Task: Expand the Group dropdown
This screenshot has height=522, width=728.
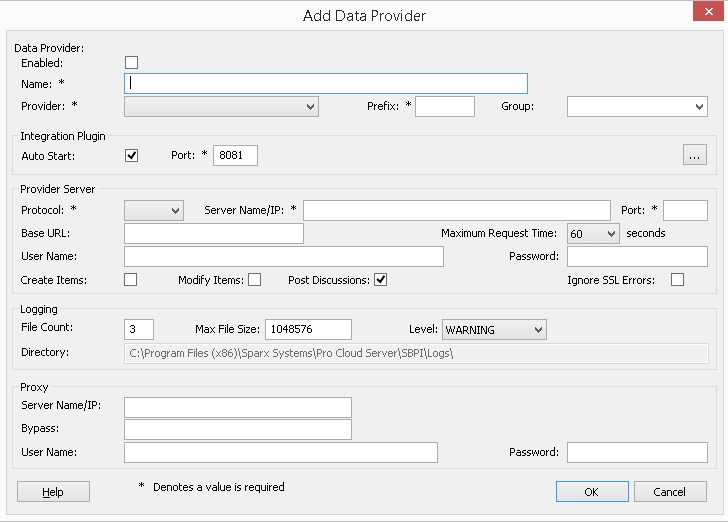Action: (637, 107)
